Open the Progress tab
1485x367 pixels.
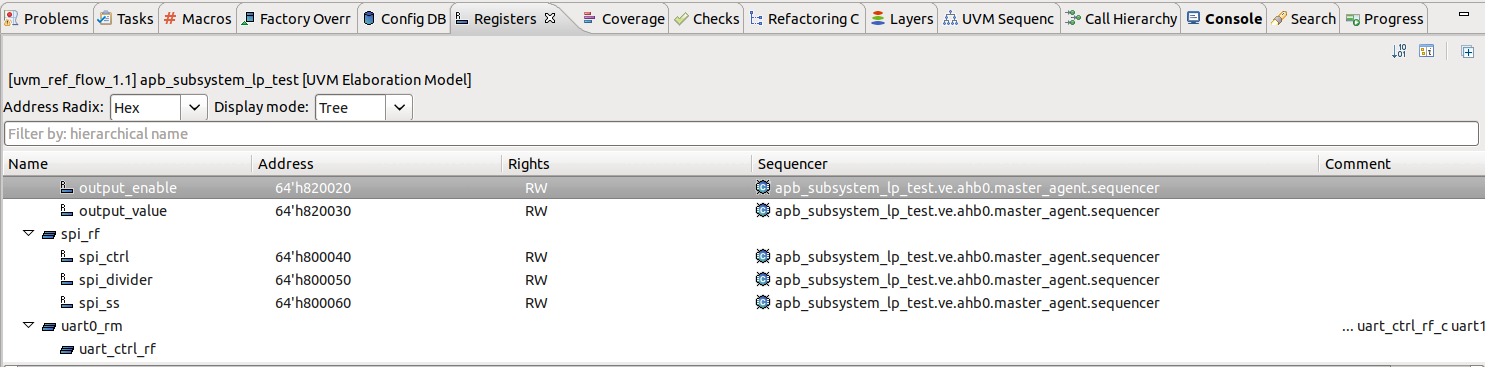(1383, 18)
